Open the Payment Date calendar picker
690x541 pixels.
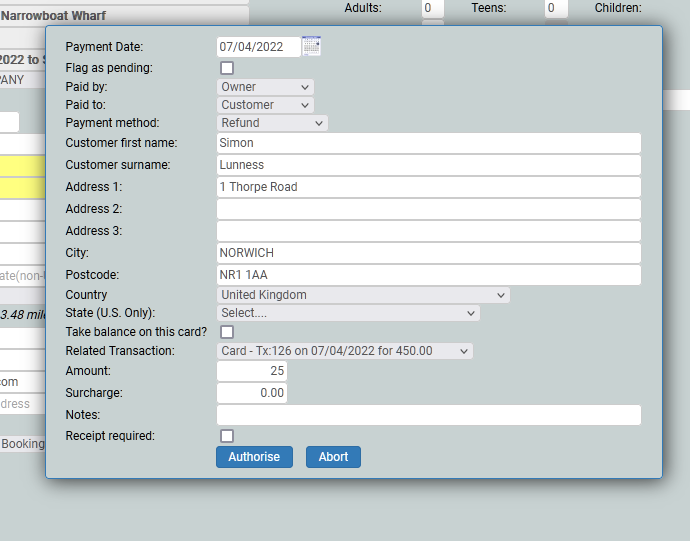pos(311,46)
